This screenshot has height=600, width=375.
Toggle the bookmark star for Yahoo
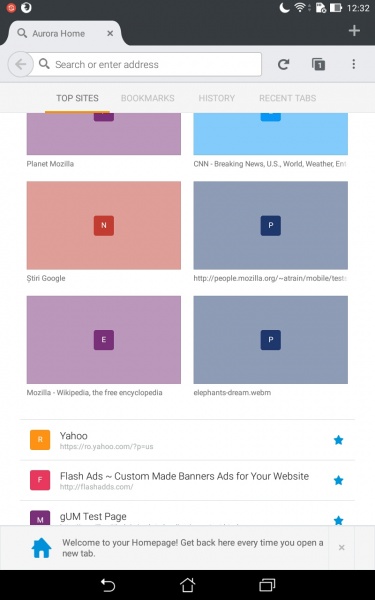coord(338,440)
